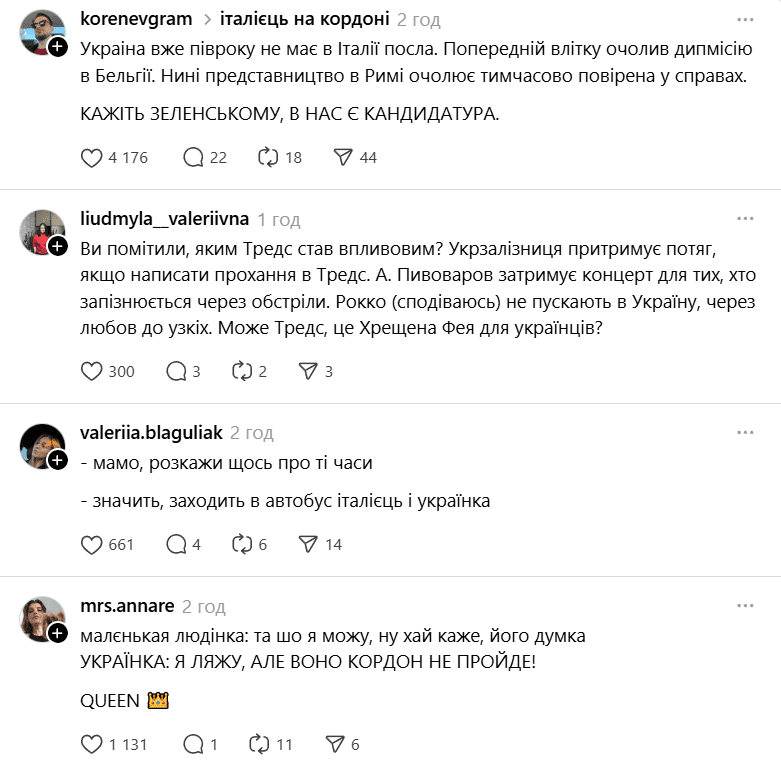Open the 'італієць на кордоні' topic
This screenshot has height=764, width=781.
point(304,20)
